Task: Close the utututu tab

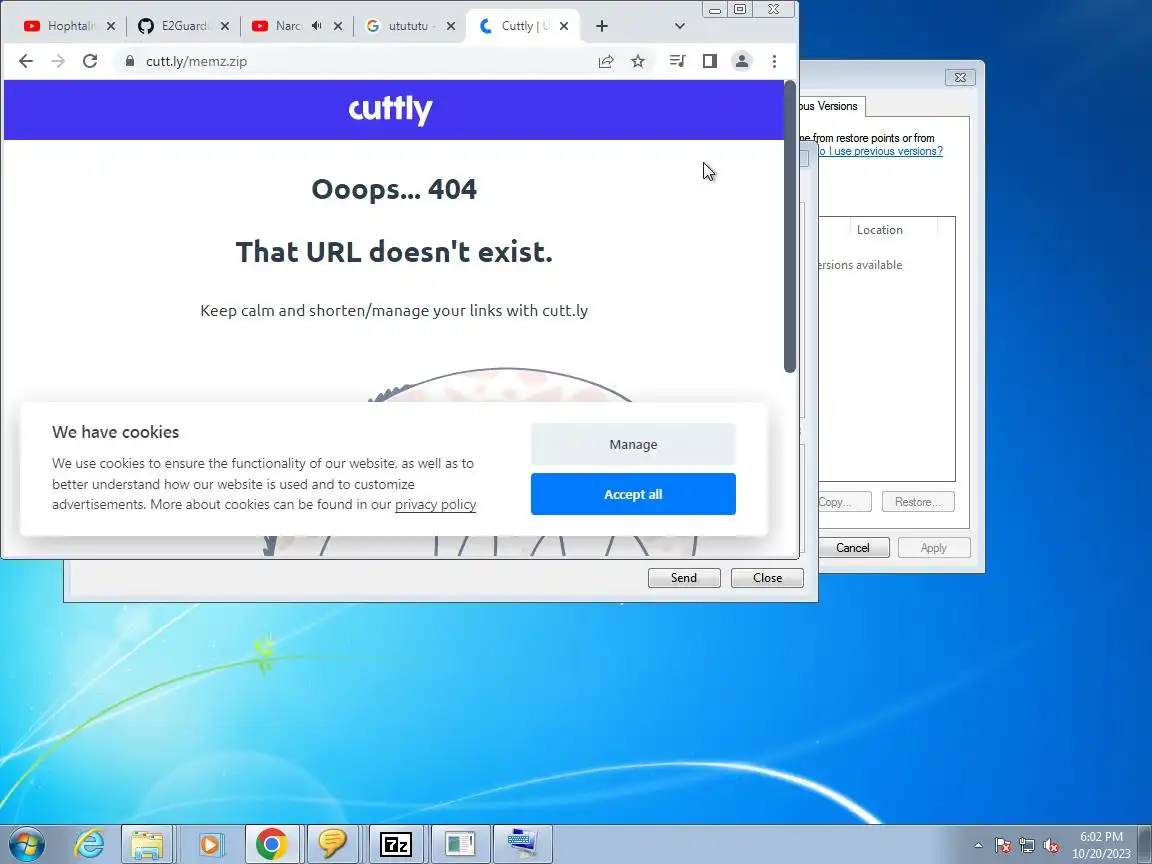Action: [451, 26]
